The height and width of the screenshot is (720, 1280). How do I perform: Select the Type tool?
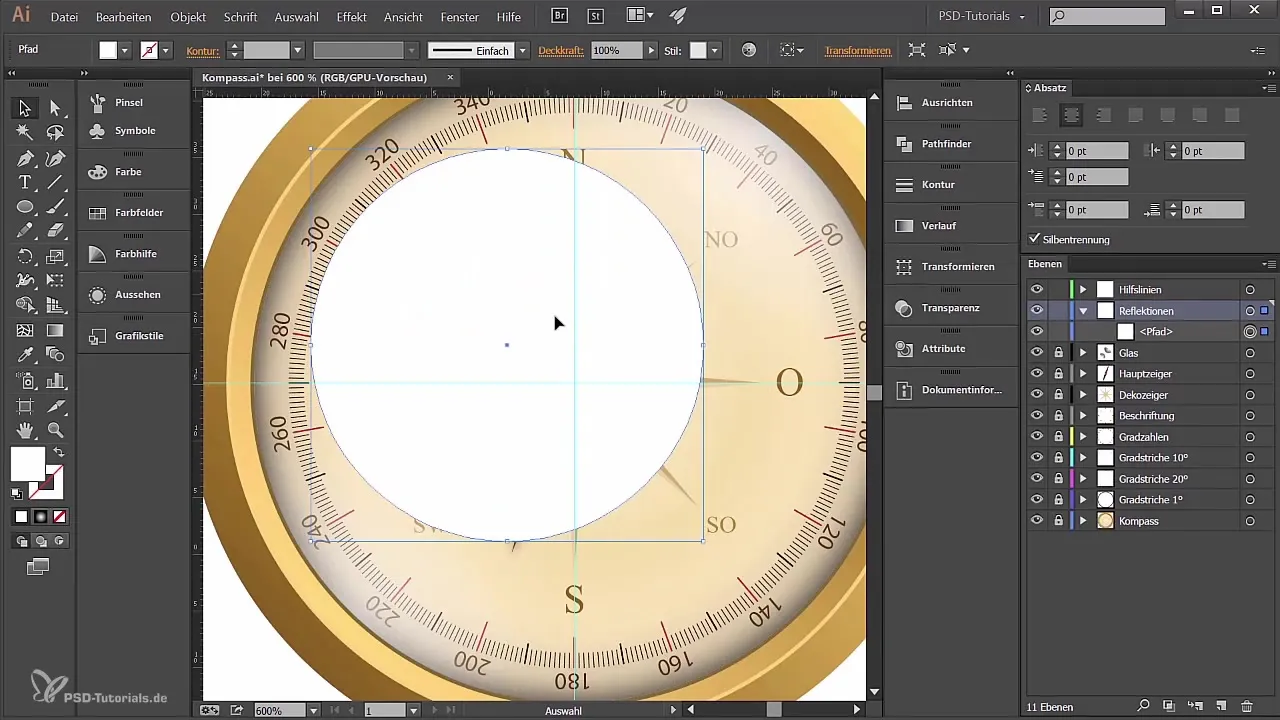click(x=25, y=182)
